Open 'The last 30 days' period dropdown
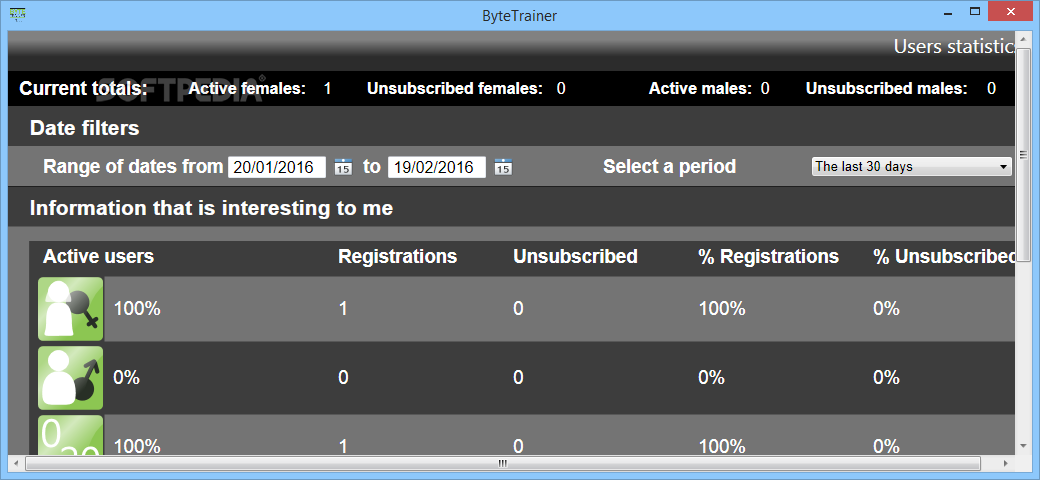Screen dimensions: 1040x480 [x=912, y=167]
